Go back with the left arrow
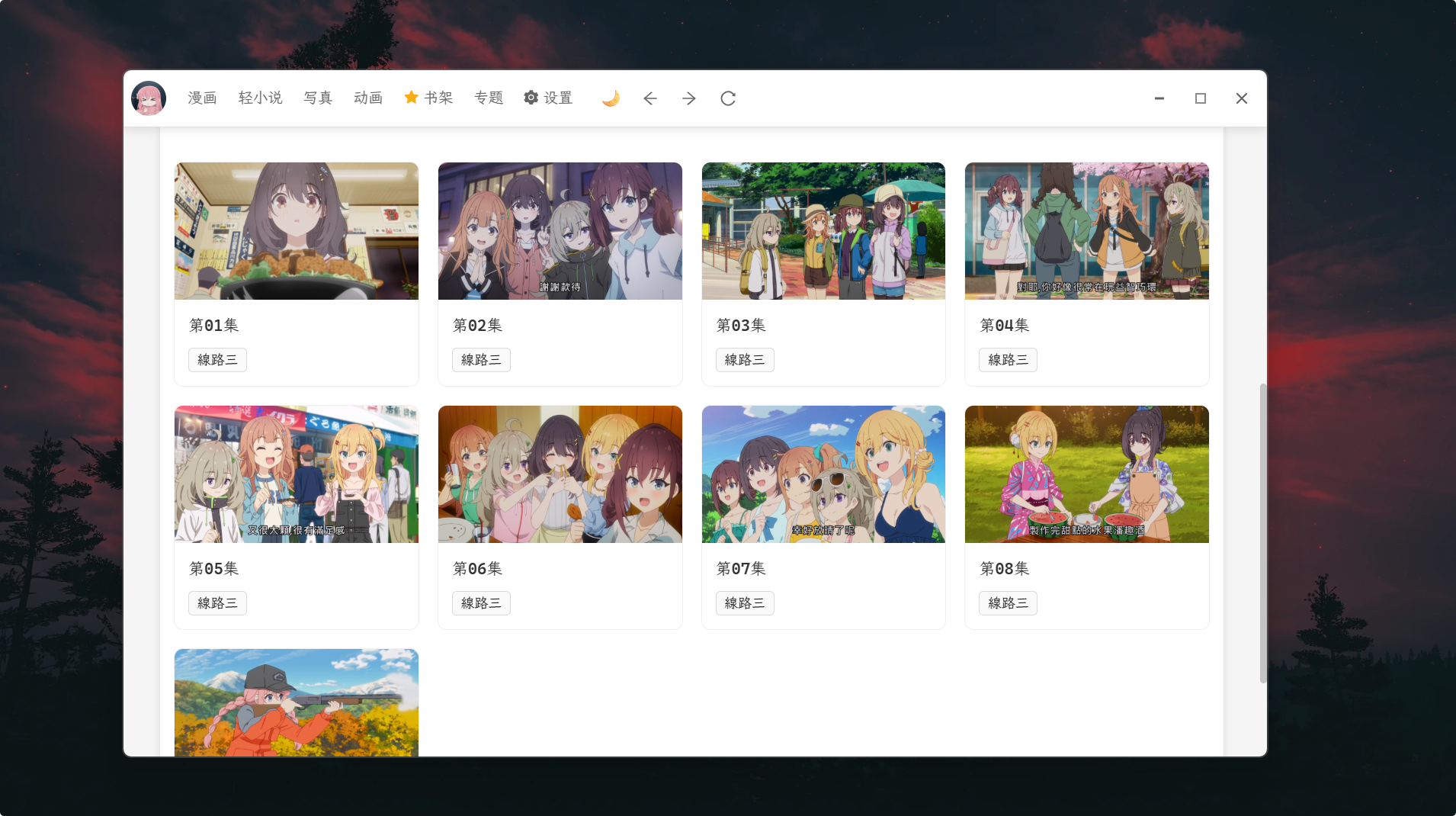 pyautogui.click(x=650, y=98)
